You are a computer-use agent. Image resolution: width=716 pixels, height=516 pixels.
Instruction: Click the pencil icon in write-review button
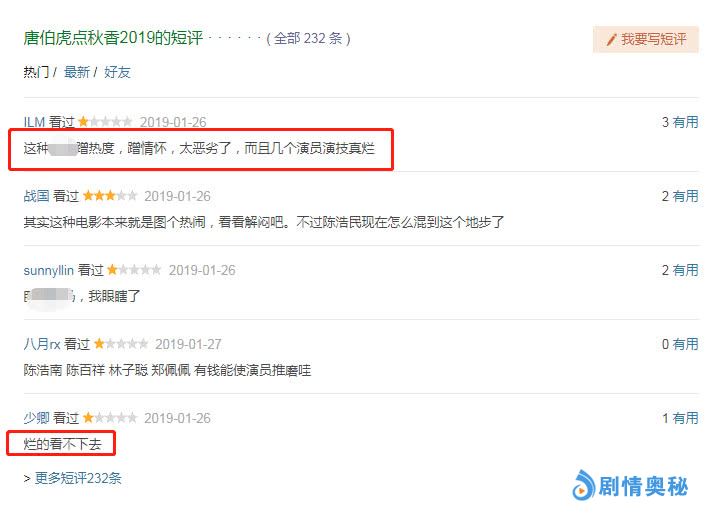point(612,40)
